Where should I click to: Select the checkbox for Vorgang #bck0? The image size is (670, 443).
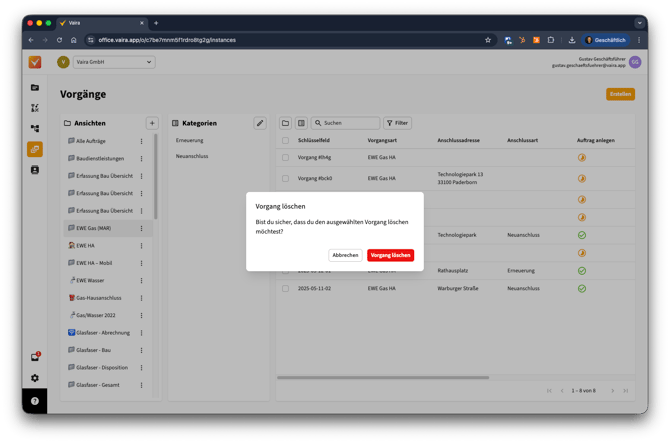pyautogui.click(x=285, y=178)
